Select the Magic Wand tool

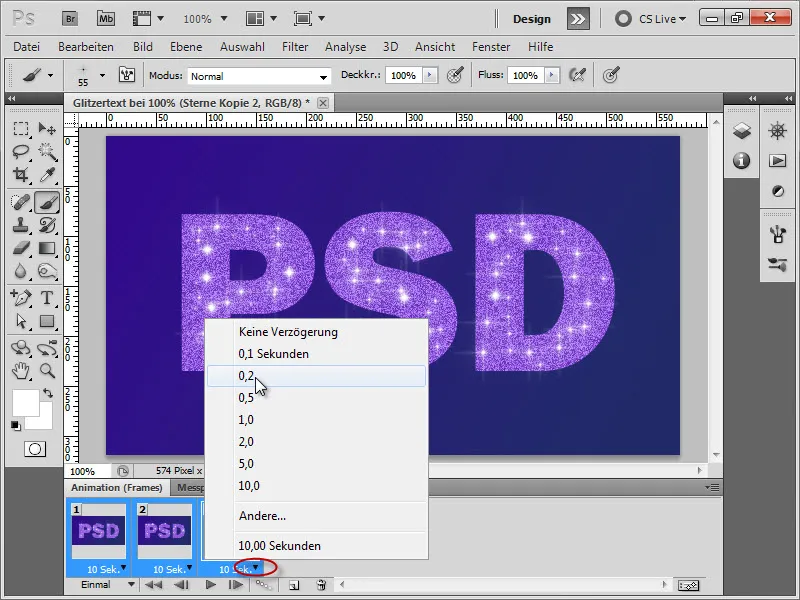click(47, 152)
